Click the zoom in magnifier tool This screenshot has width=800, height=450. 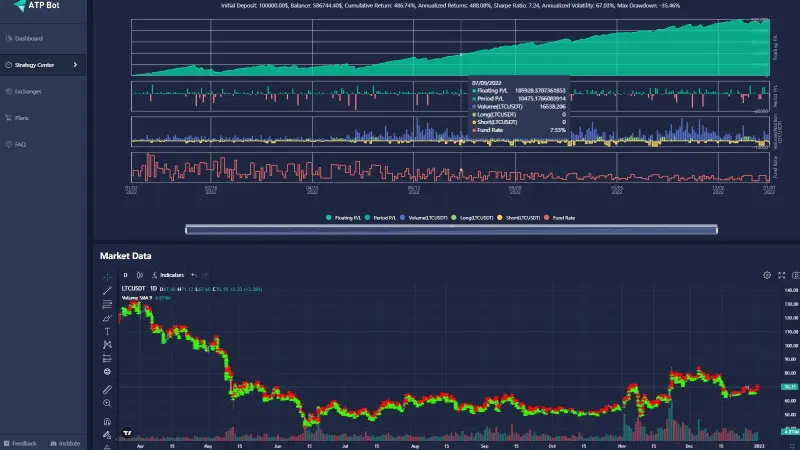click(107, 403)
